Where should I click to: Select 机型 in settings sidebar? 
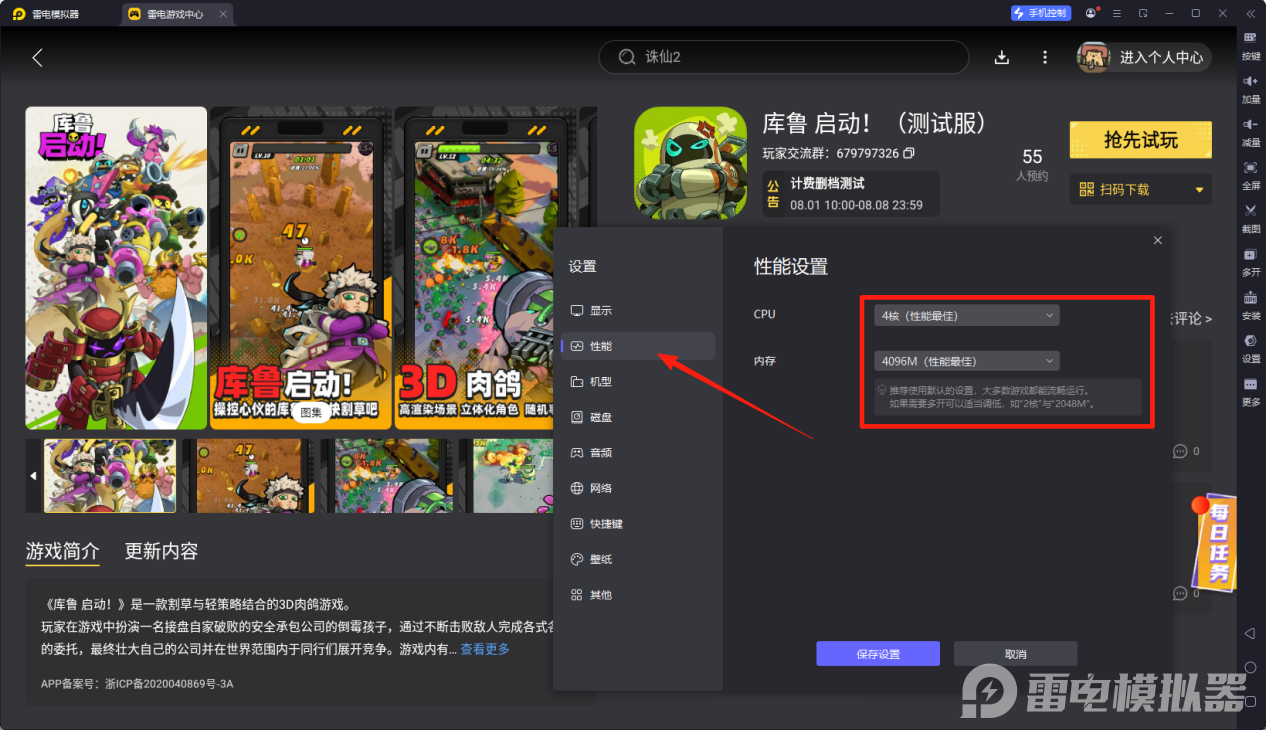click(x=638, y=382)
